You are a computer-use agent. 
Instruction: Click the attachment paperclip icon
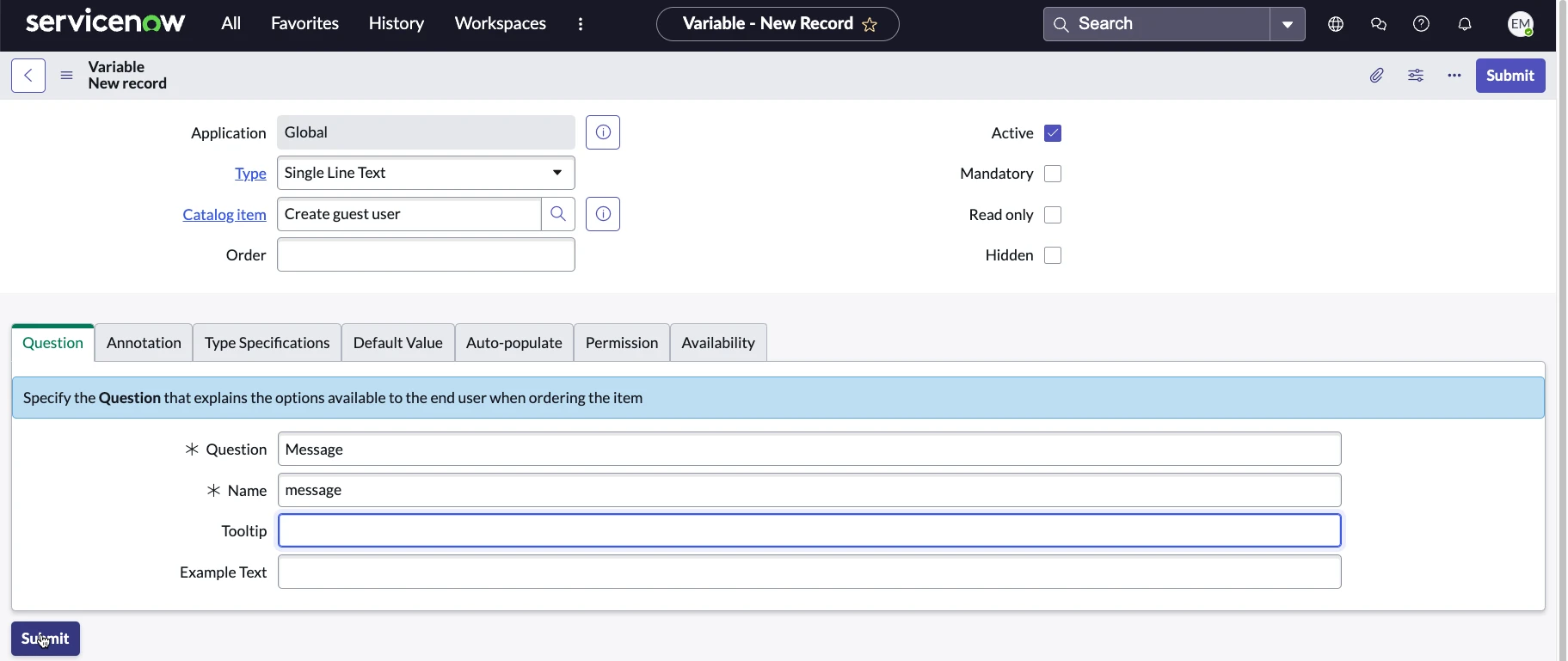pyautogui.click(x=1377, y=76)
